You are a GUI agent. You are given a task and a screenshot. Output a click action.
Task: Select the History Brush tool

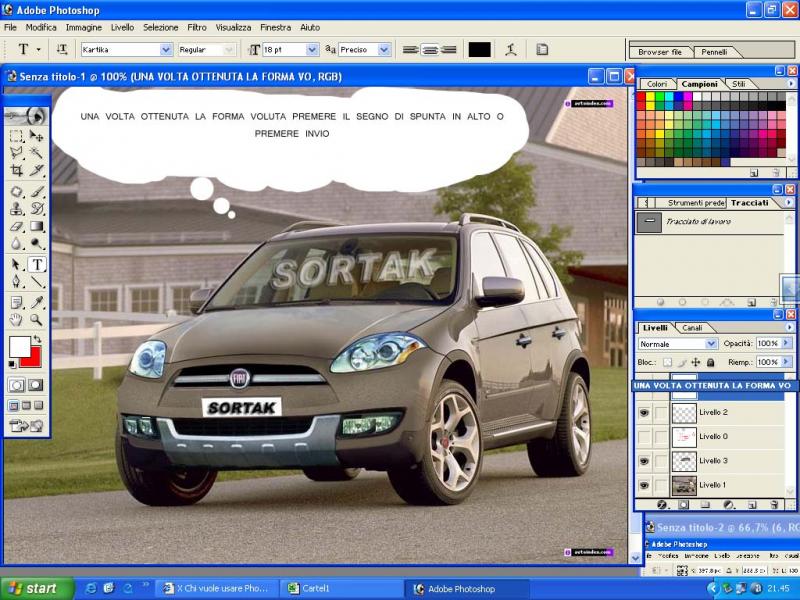[x=36, y=209]
